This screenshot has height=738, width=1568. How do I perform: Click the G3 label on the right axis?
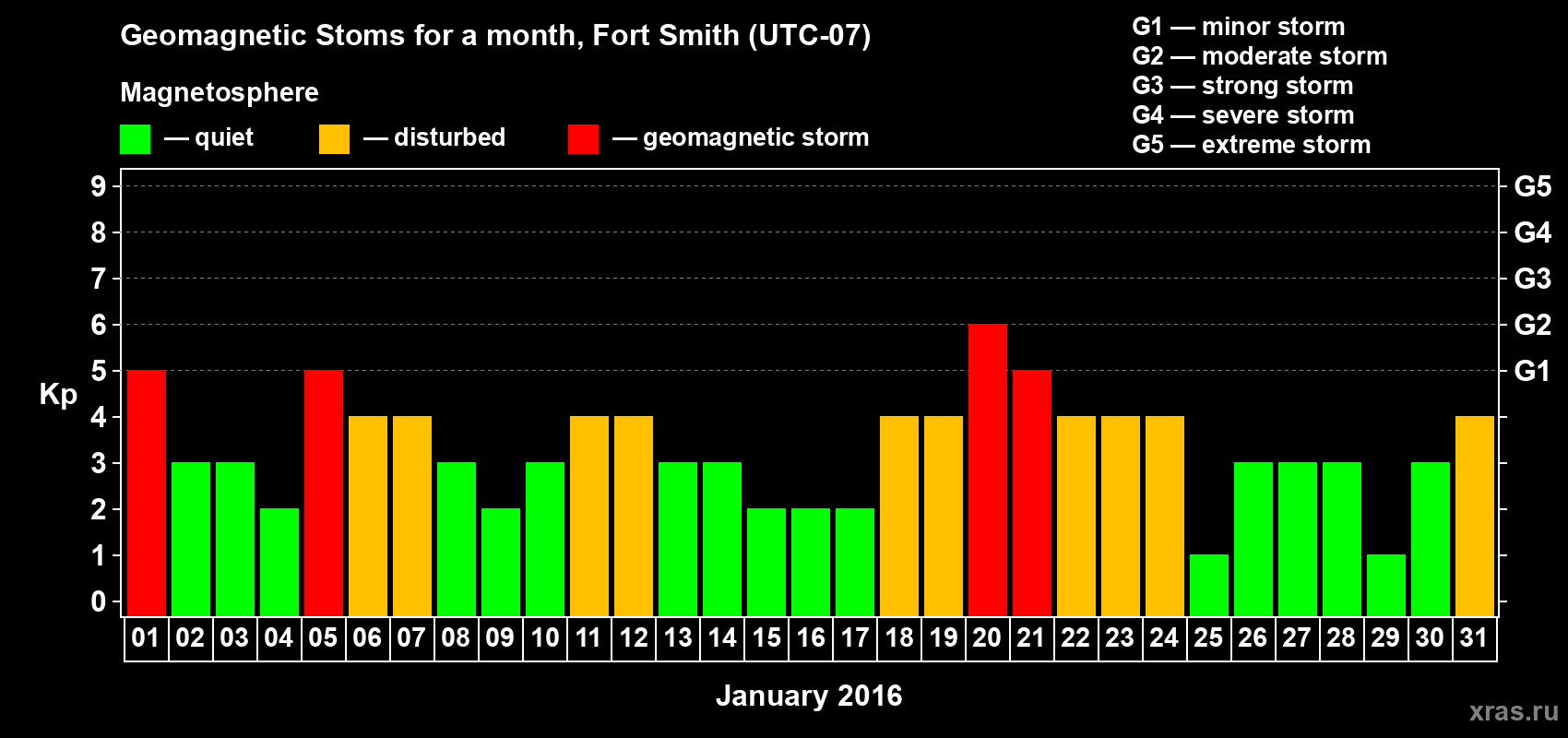click(1533, 279)
